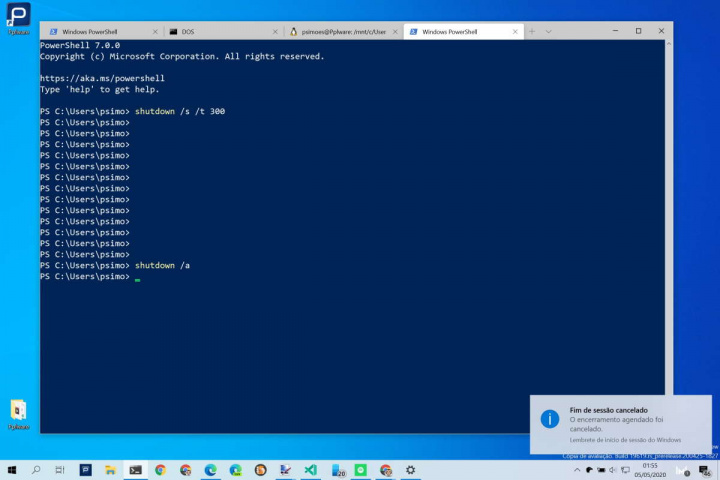720x480 pixels.
Task: Click the volume icon in system tray
Action: pyautogui.click(x=612, y=470)
